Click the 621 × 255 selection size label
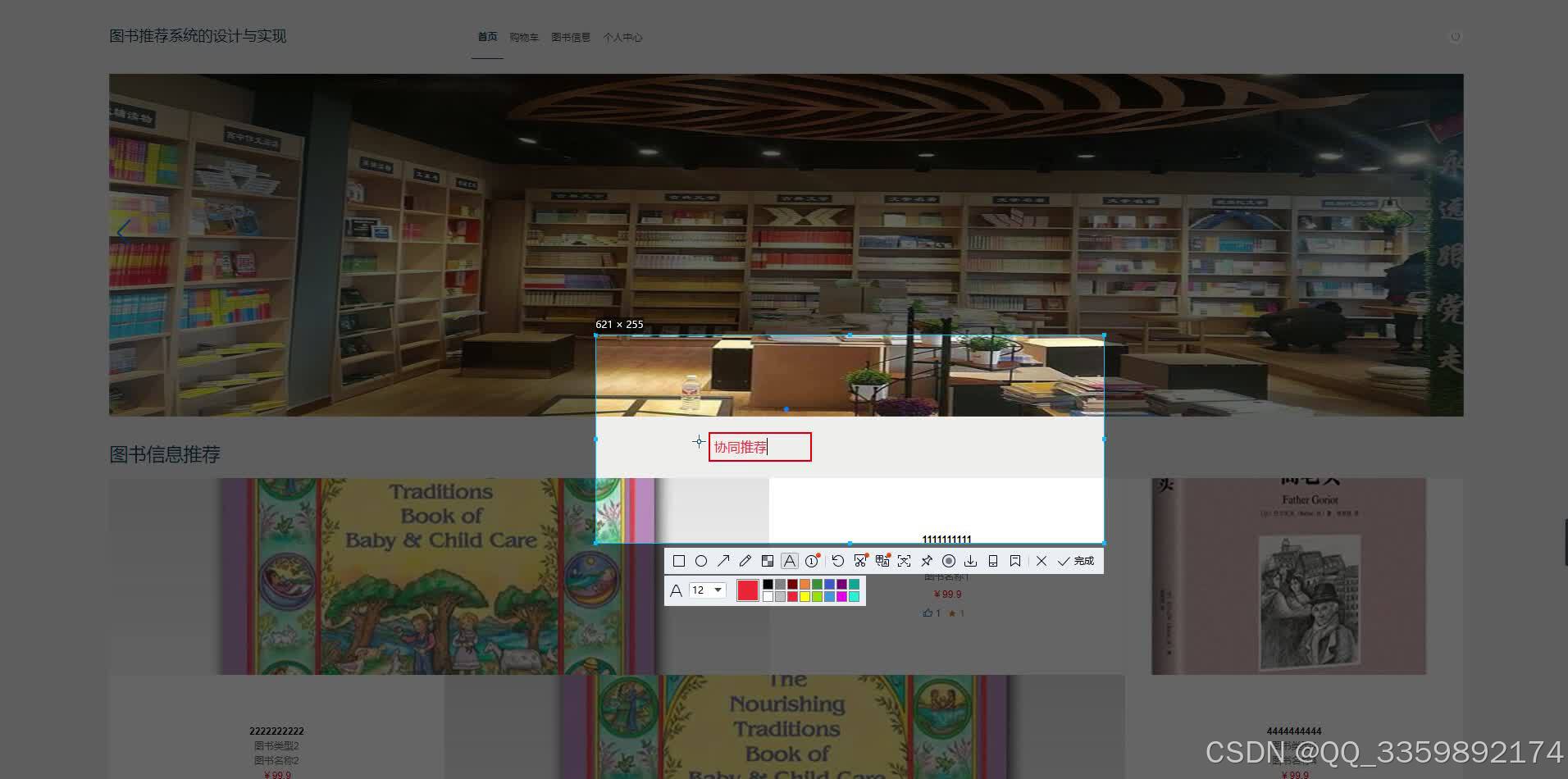The height and width of the screenshot is (779, 1568). (x=619, y=325)
